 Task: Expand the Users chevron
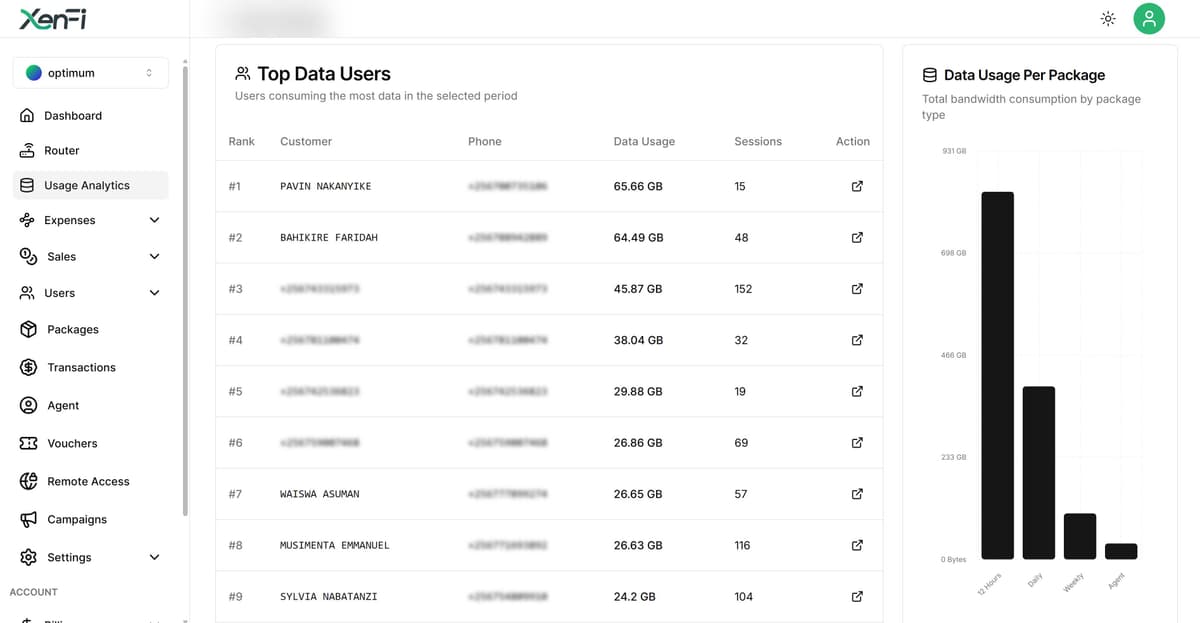154,293
